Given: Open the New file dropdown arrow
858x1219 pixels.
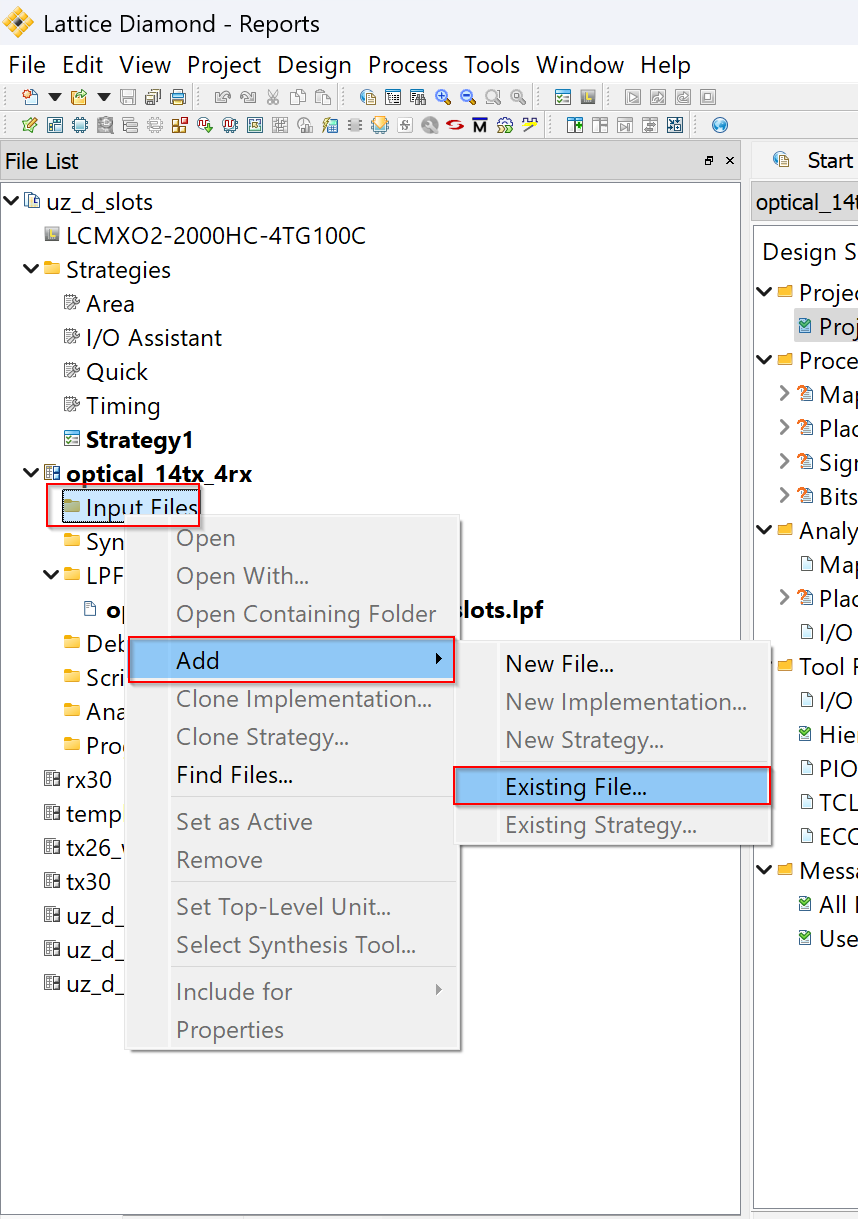Looking at the screenshot, I should tap(55, 97).
